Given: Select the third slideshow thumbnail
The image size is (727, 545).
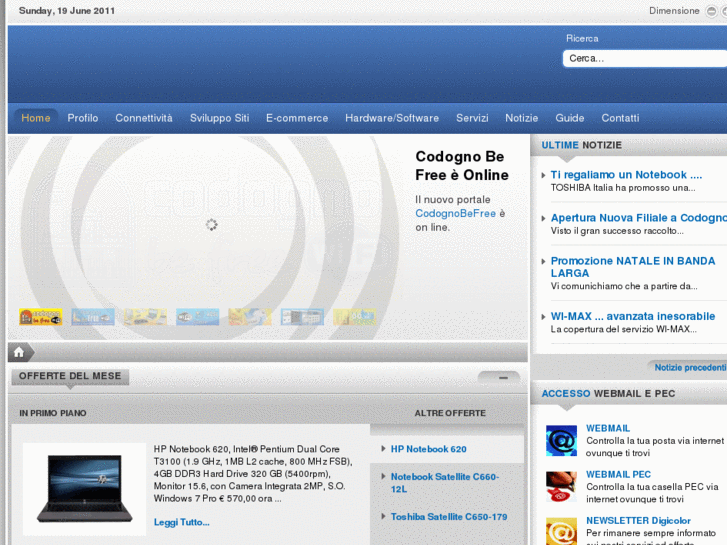Looking at the screenshot, I should click(145, 317).
